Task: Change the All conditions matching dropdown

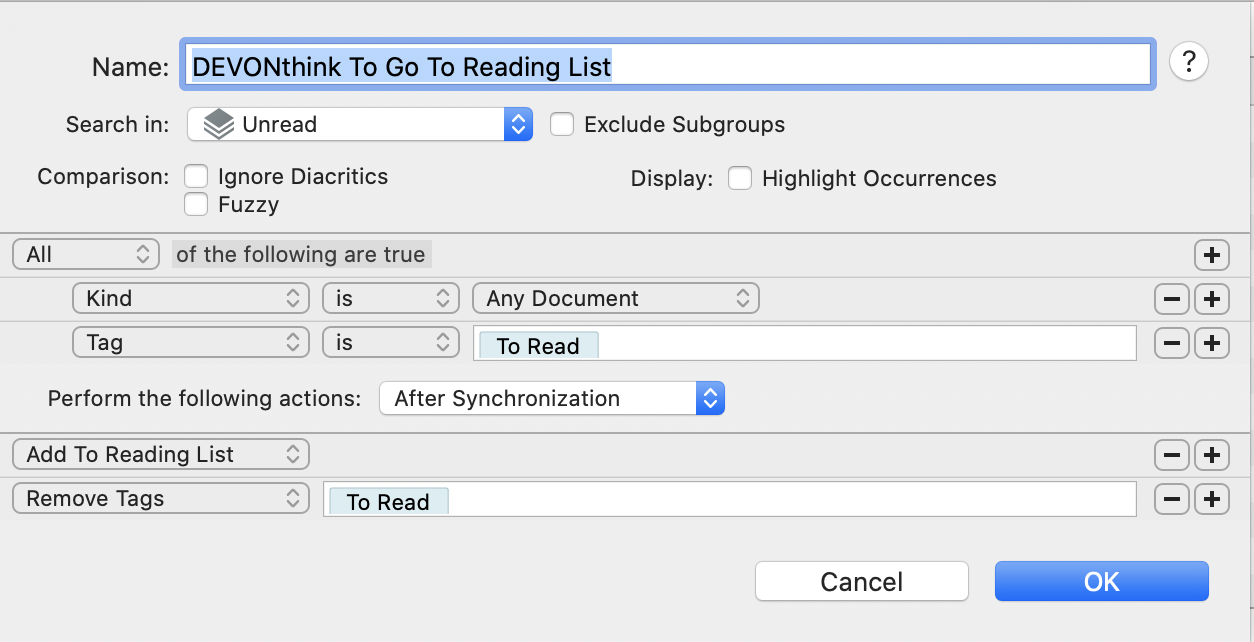Action: (85, 253)
